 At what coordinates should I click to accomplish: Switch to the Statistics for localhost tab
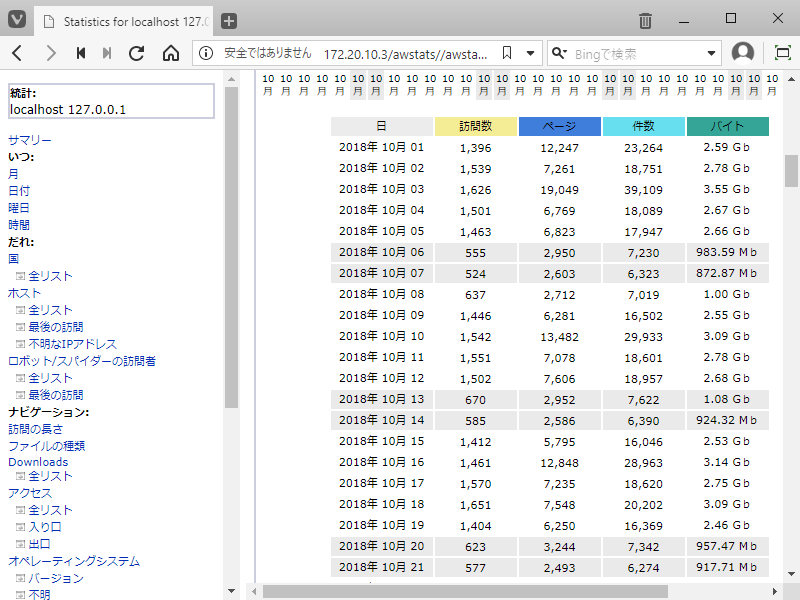(x=125, y=21)
